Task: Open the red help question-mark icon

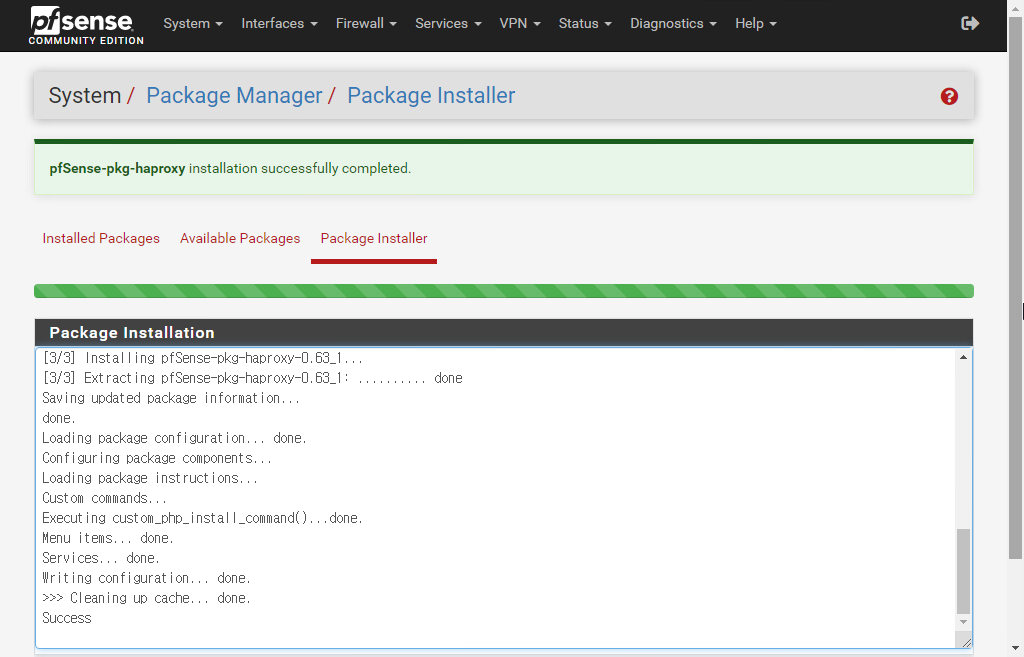Action: (x=949, y=97)
